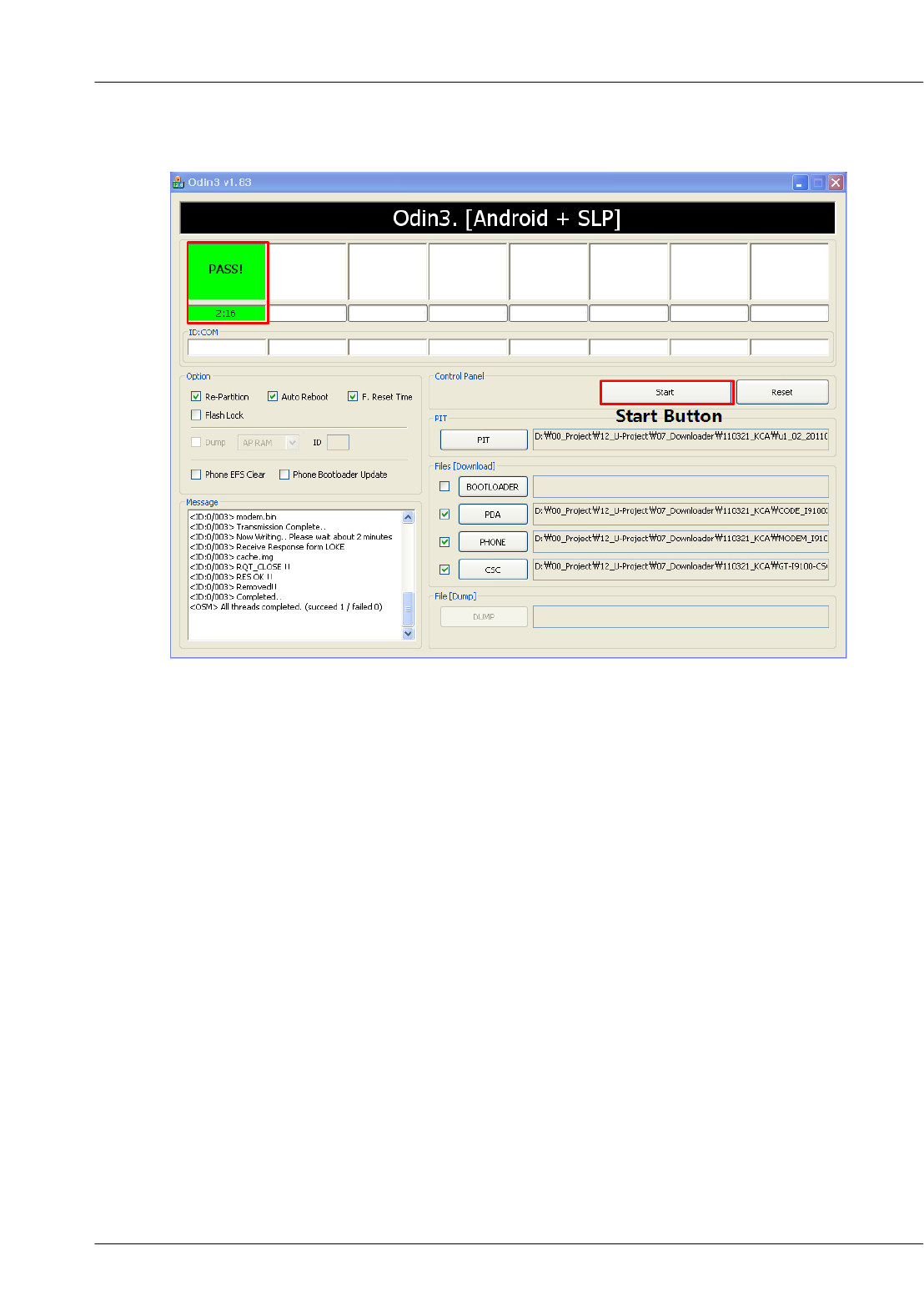Uncheck the PHONE file checkbox

point(444,541)
